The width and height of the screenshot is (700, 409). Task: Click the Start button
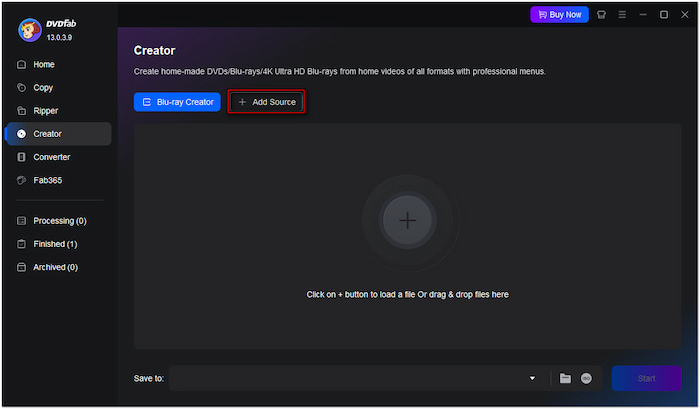click(x=646, y=378)
